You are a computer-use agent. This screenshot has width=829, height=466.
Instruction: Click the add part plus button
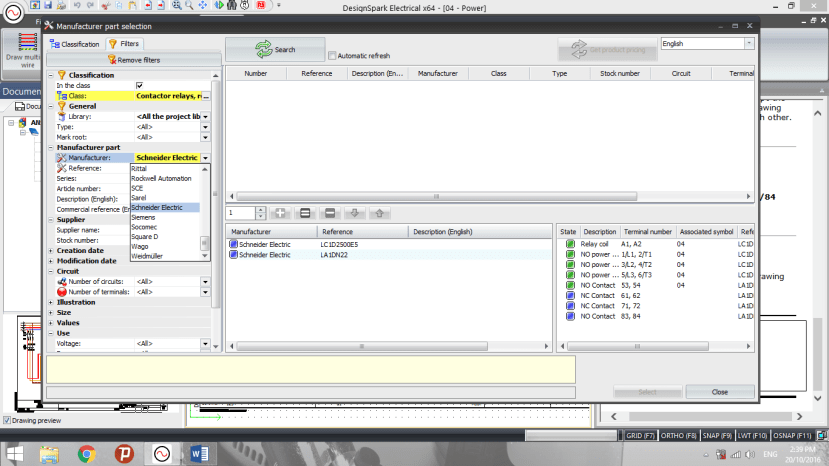280,213
